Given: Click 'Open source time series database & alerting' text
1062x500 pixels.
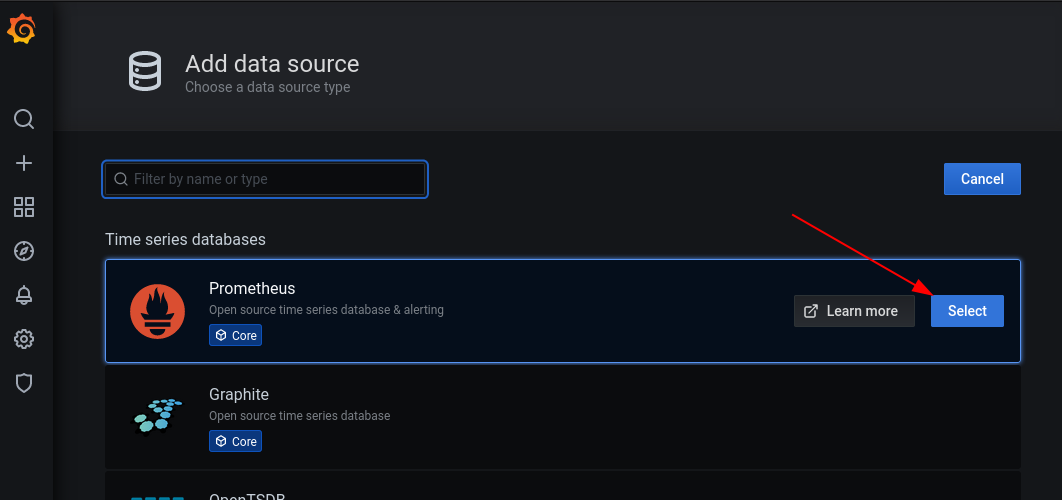Looking at the screenshot, I should [x=326, y=310].
